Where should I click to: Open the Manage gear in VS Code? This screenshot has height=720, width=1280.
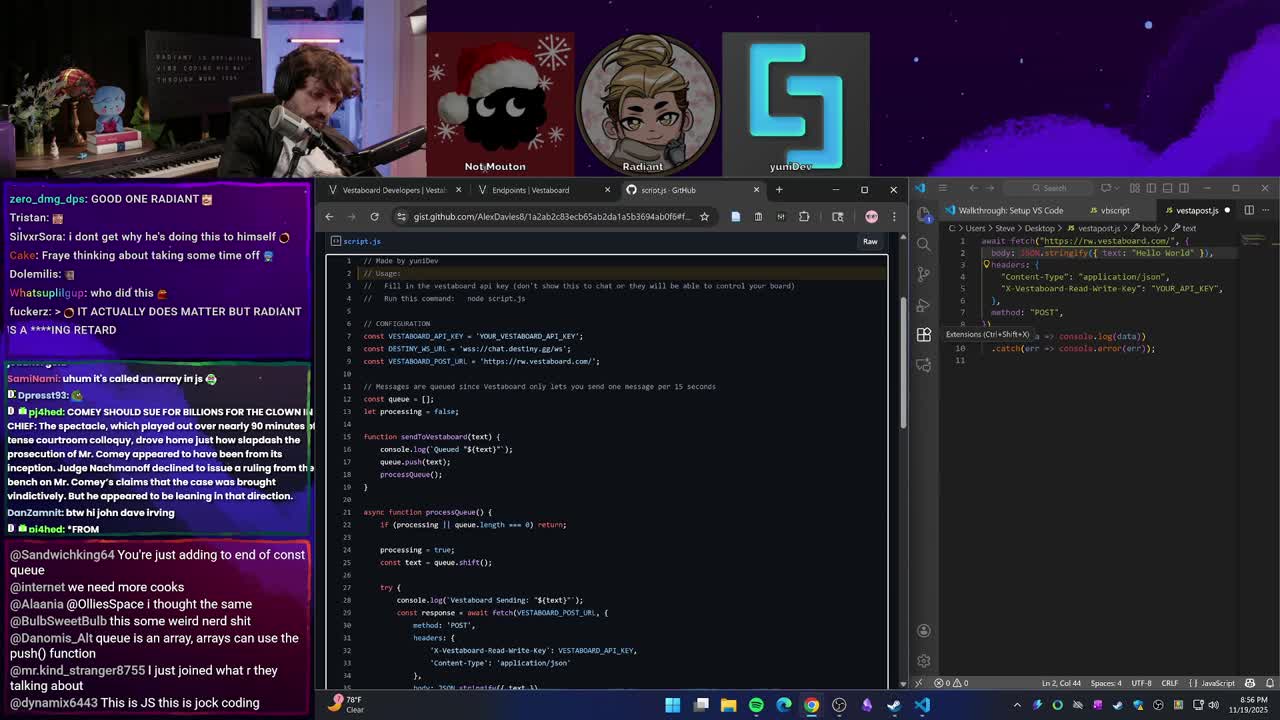tap(924, 660)
